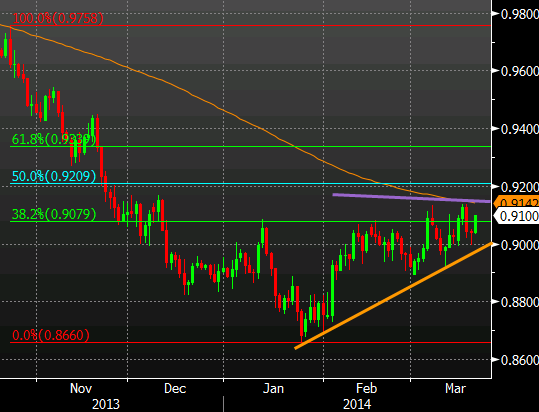Select the purple resistance trendline
The width and height of the screenshot is (539, 412).
pyautogui.click(x=411, y=198)
